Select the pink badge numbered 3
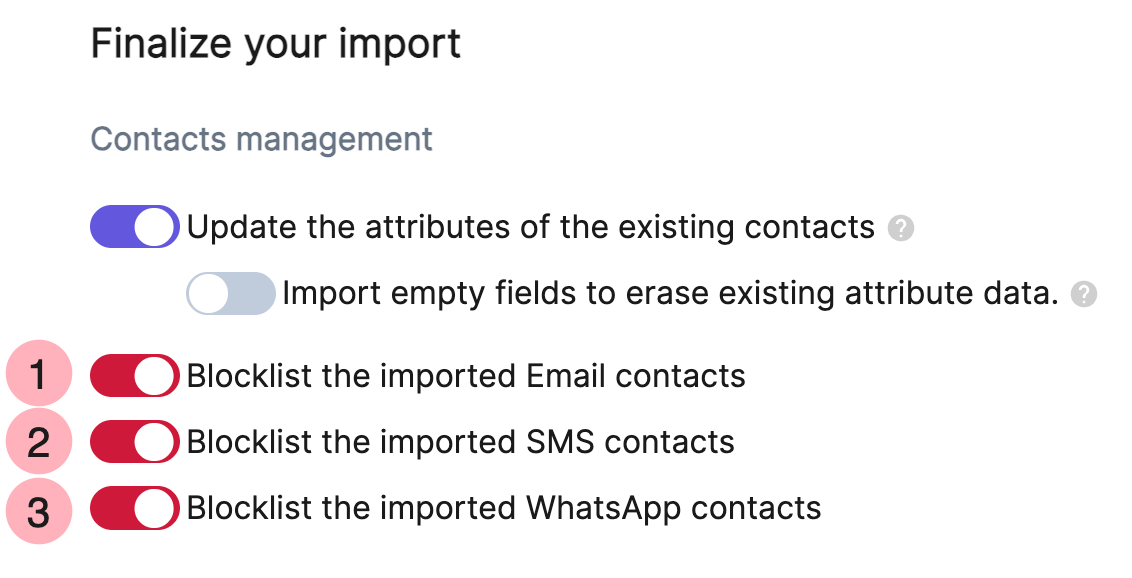This screenshot has height=578, width=1132. click(38, 508)
